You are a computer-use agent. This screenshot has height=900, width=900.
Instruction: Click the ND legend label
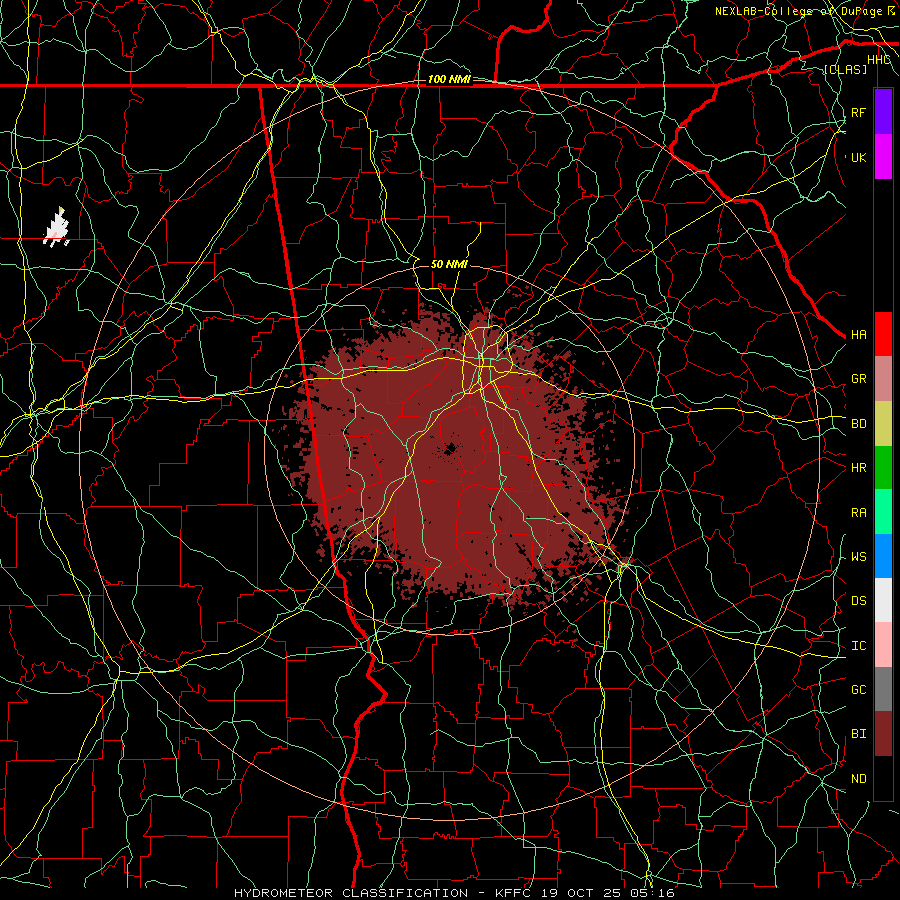(858, 779)
